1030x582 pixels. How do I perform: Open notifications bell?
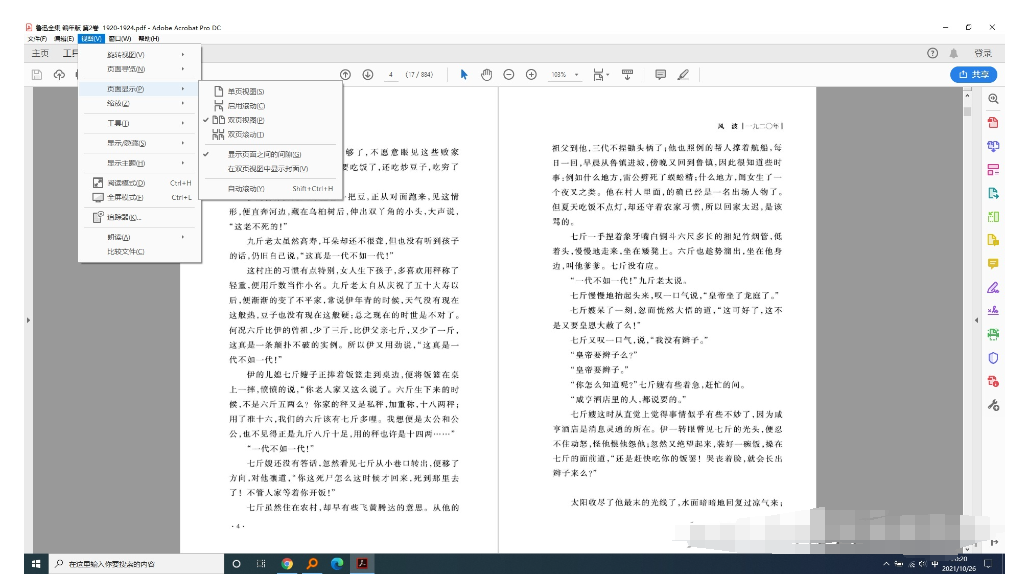tap(954, 53)
